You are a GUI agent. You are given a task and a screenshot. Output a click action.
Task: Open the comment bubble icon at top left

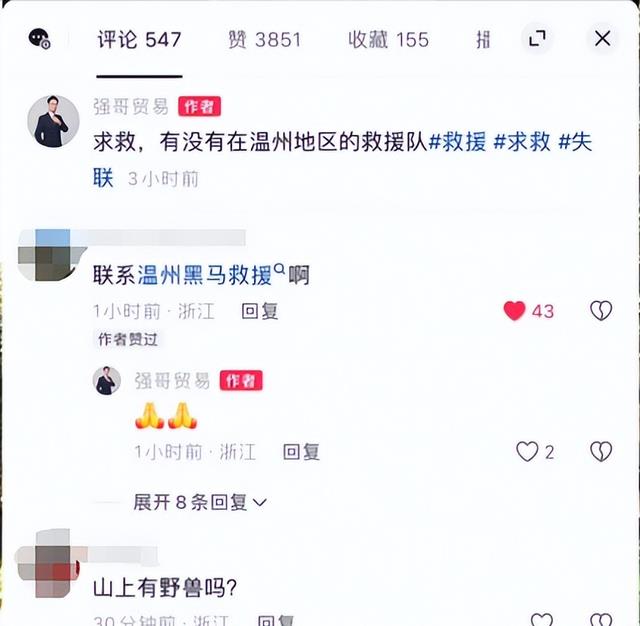click(x=39, y=39)
